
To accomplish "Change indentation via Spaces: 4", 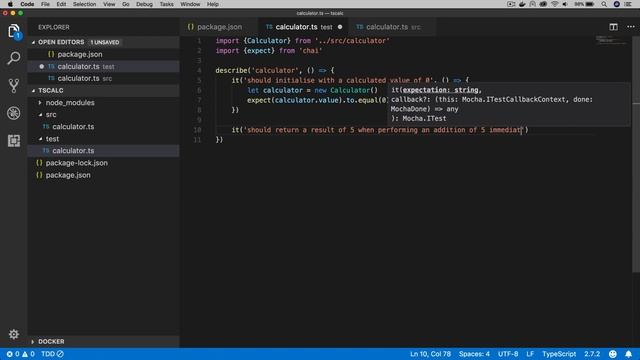I will tap(474, 354).
